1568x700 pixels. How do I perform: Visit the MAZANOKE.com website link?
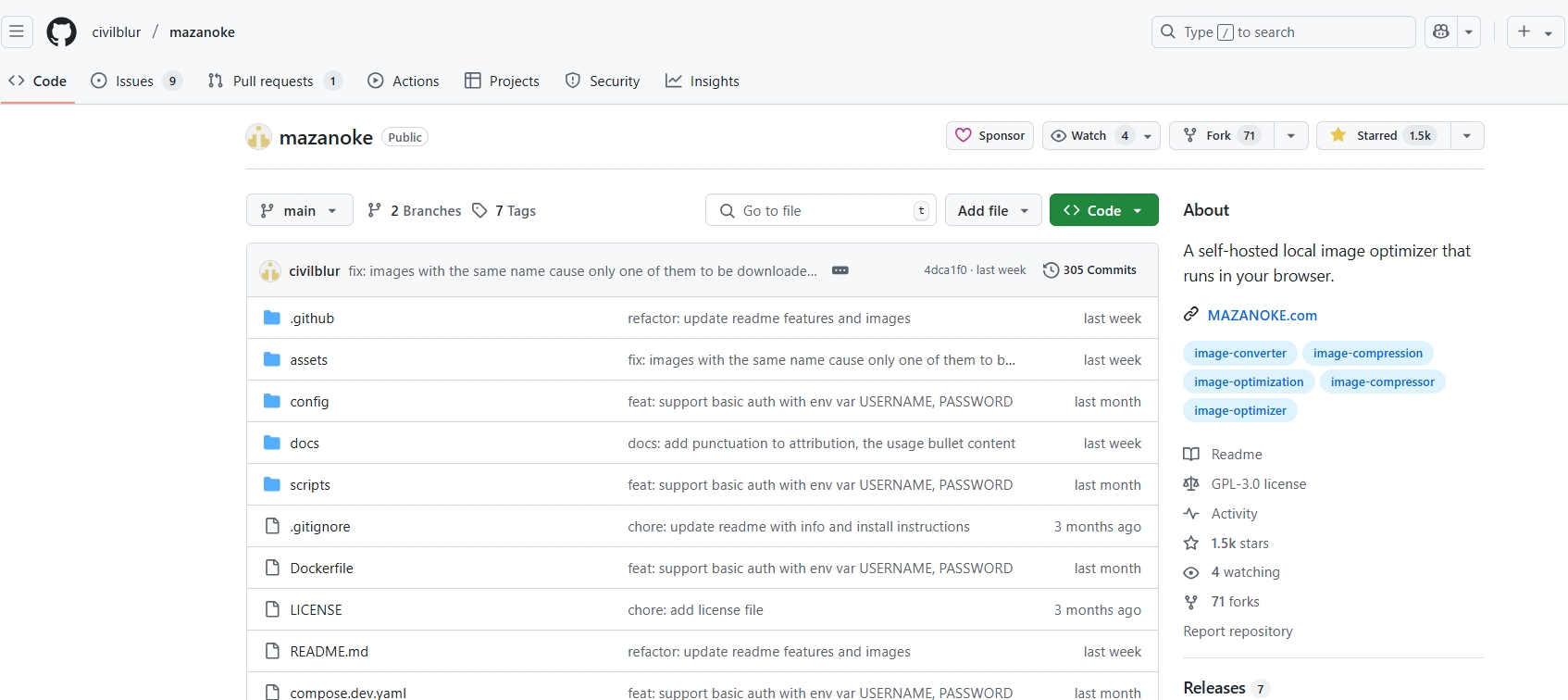click(x=1262, y=315)
